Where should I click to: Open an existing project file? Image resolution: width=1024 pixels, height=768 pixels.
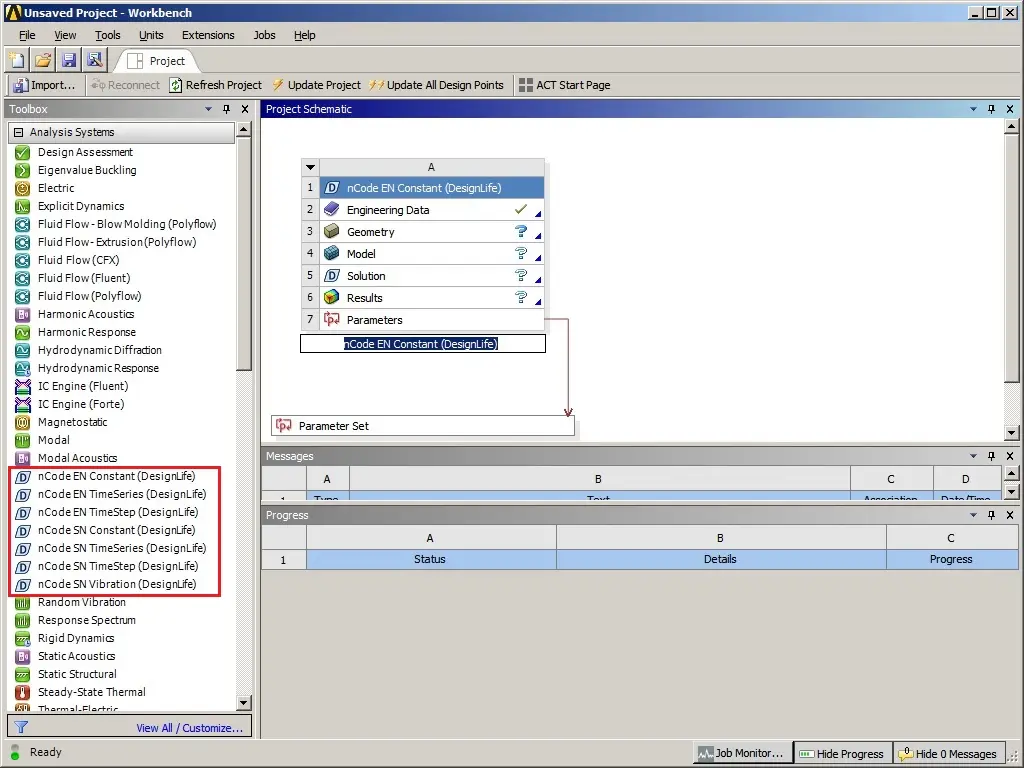click(x=42, y=60)
